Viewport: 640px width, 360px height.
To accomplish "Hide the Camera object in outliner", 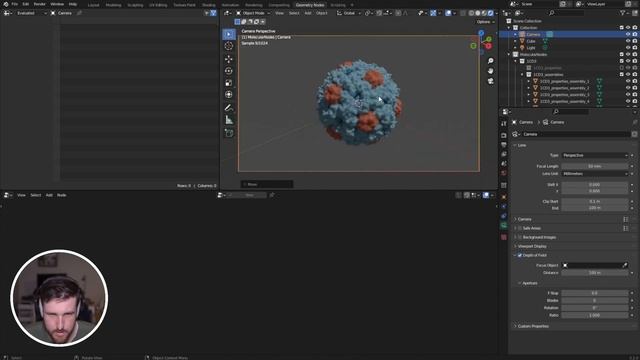I will [x=628, y=35].
